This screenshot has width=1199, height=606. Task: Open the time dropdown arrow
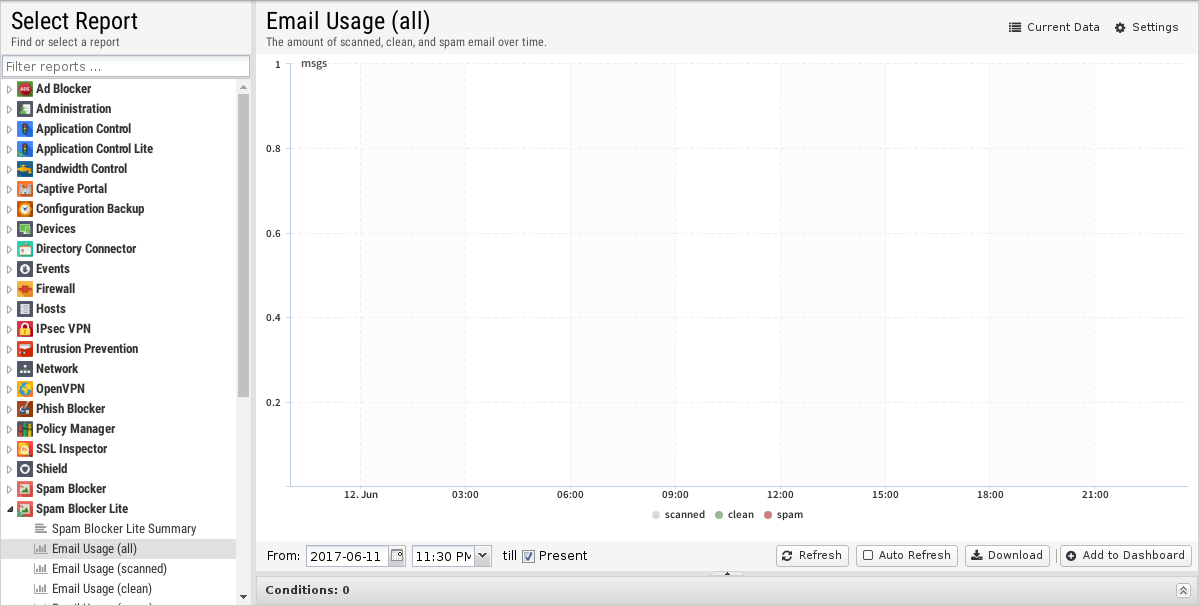click(x=483, y=556)
